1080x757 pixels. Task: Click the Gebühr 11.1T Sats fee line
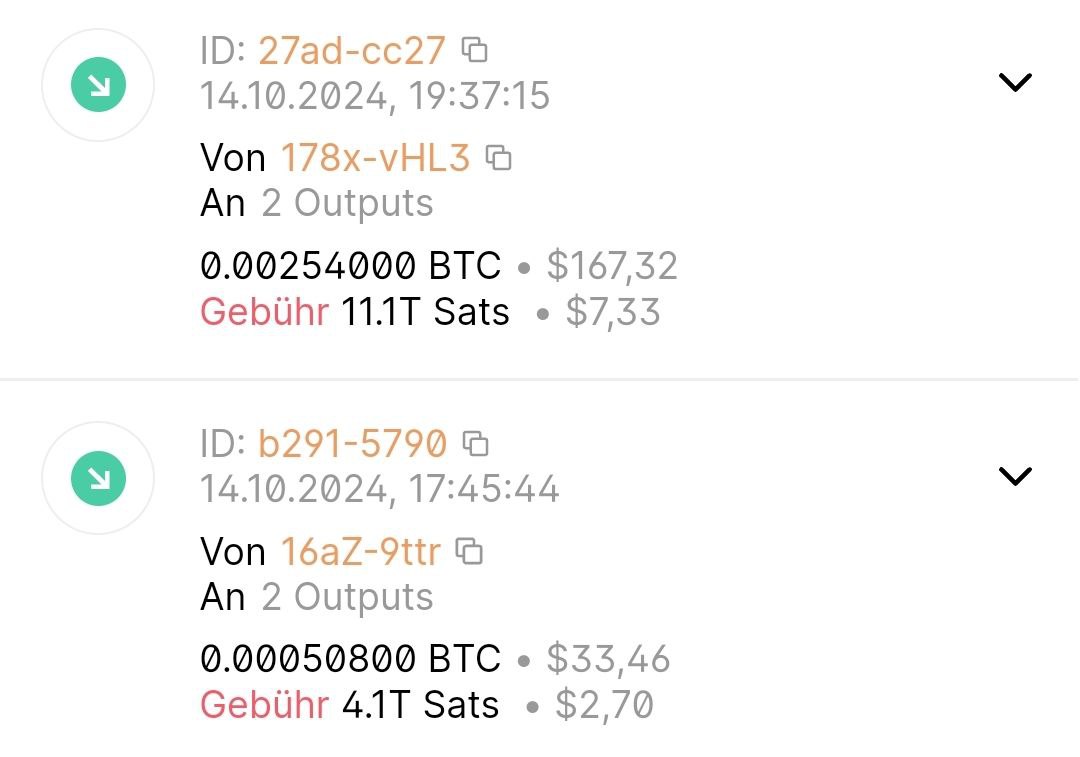(355, 311)
